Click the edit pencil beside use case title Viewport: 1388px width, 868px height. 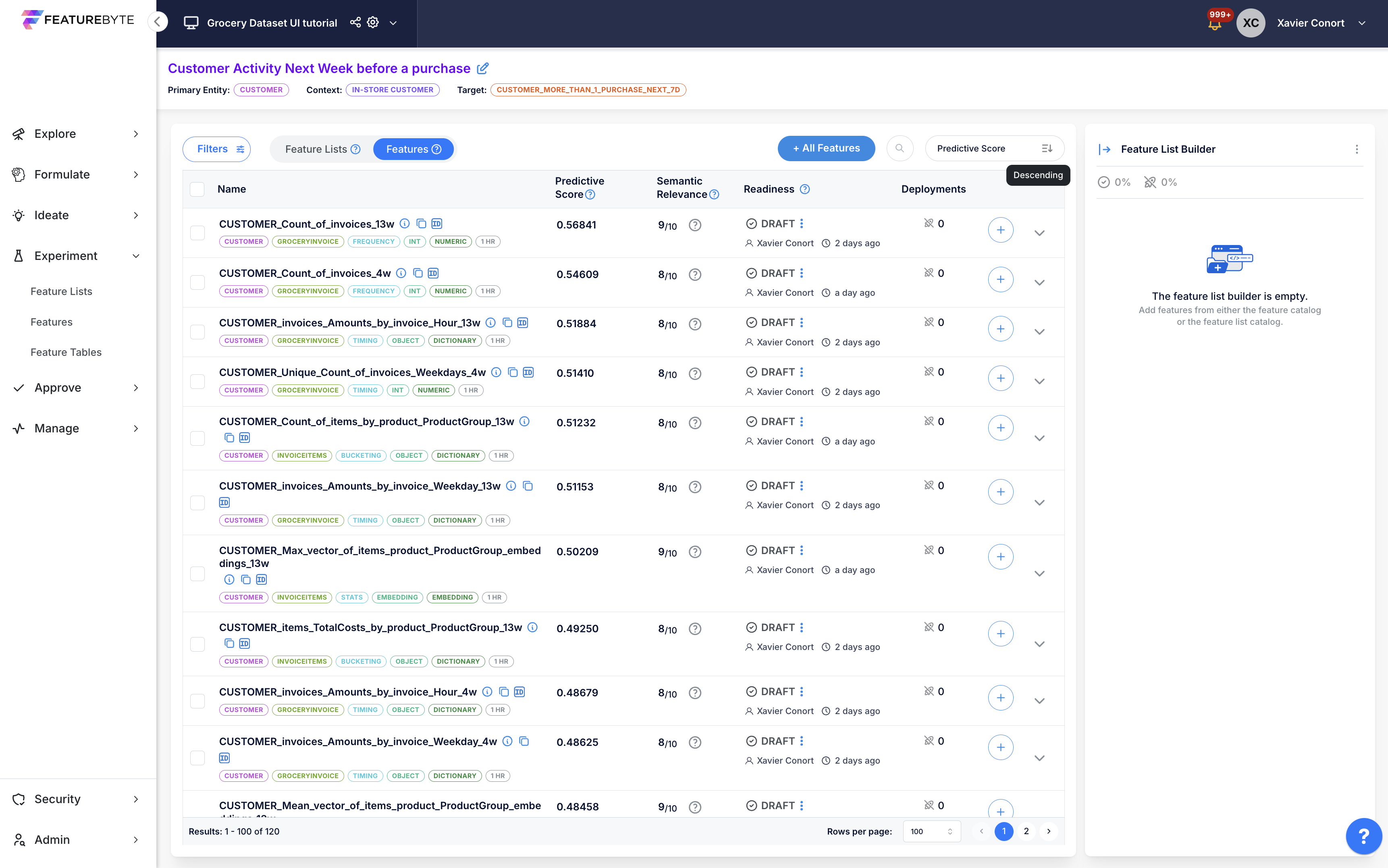483,69
